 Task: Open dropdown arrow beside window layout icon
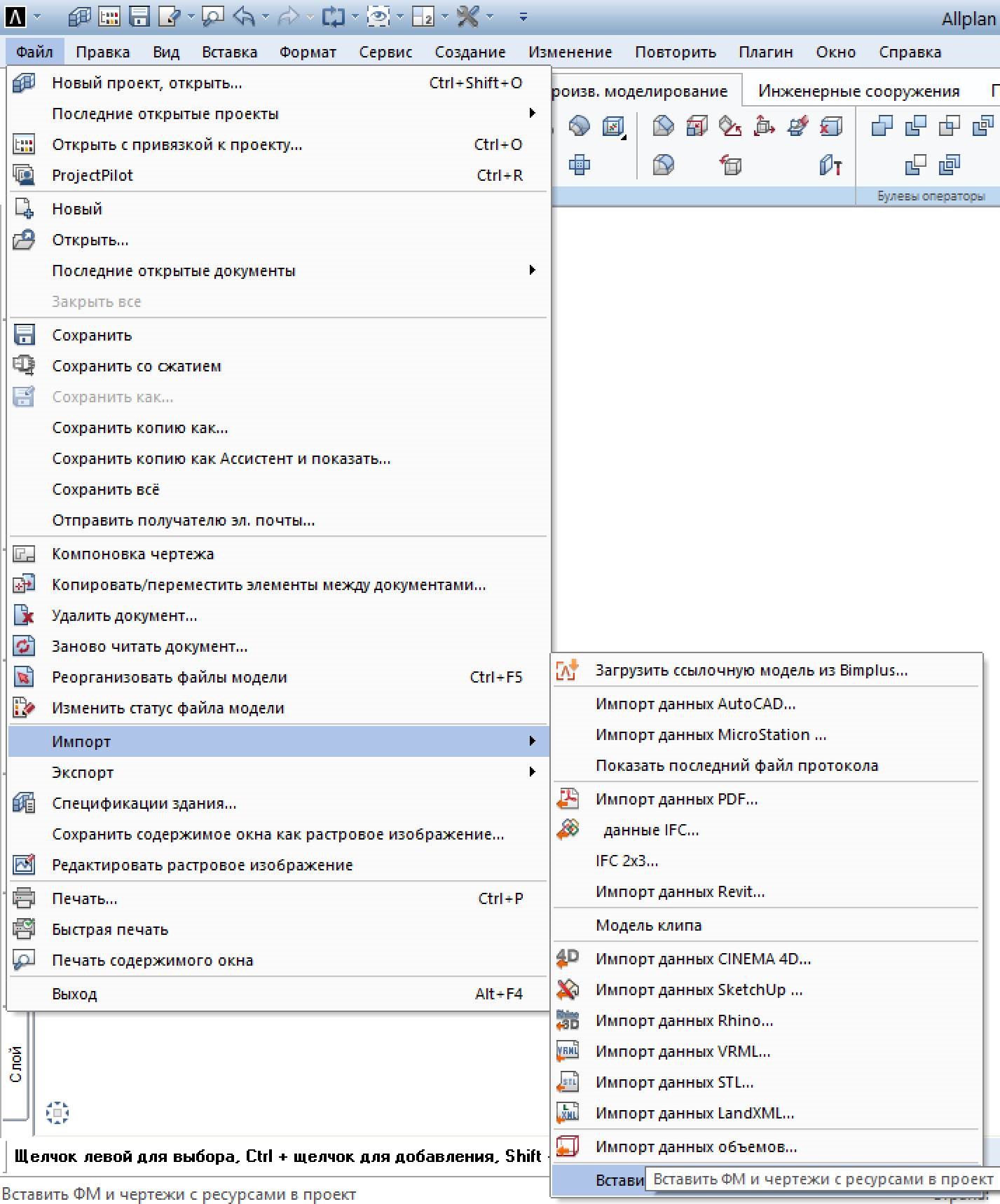pos(445,17)
